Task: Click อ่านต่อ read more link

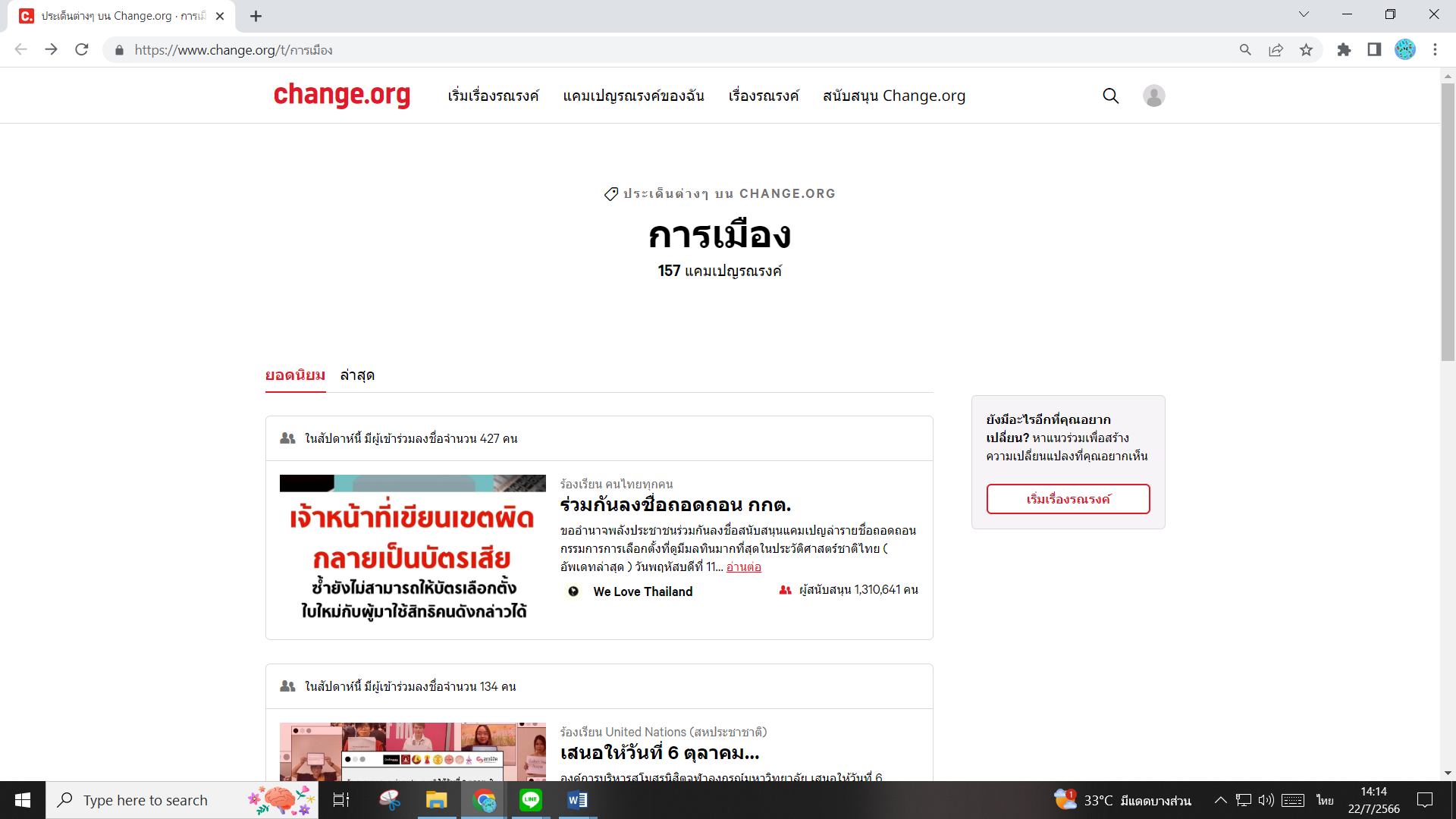Action: pyautogui.click(x=743, y=566)
